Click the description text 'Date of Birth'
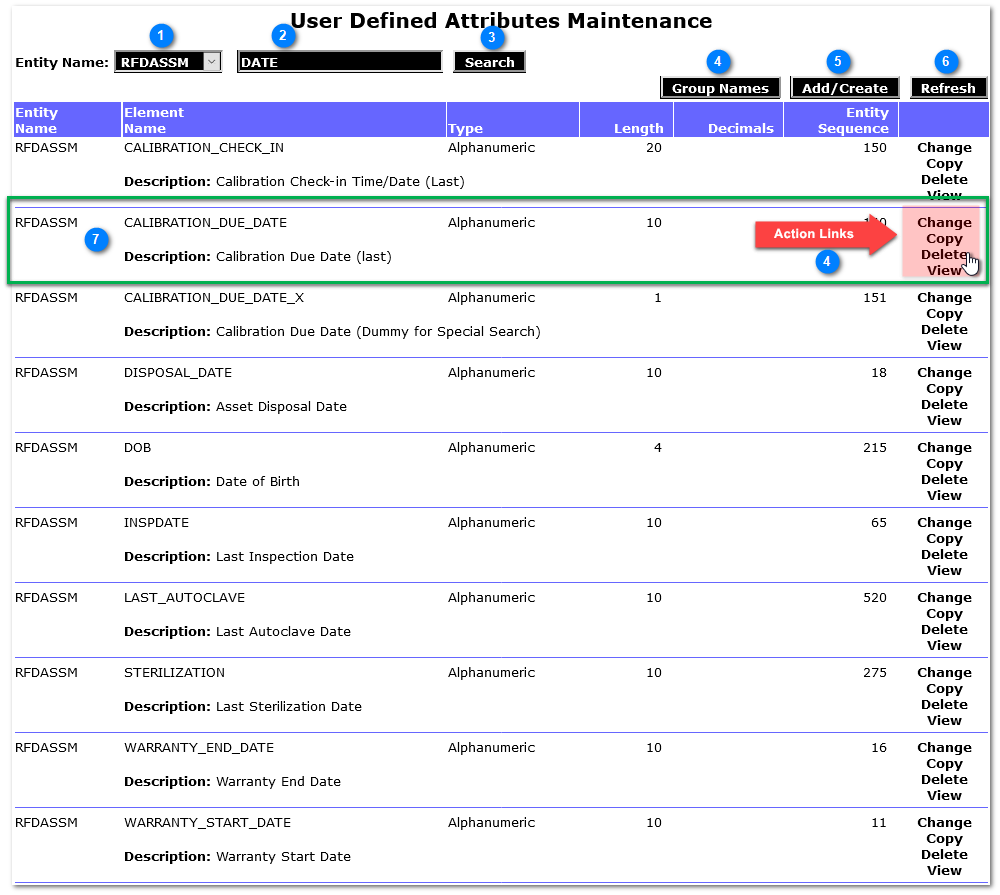Image resolution: width=1000 pixels, height=895 pixels. (x=258, y=482)
